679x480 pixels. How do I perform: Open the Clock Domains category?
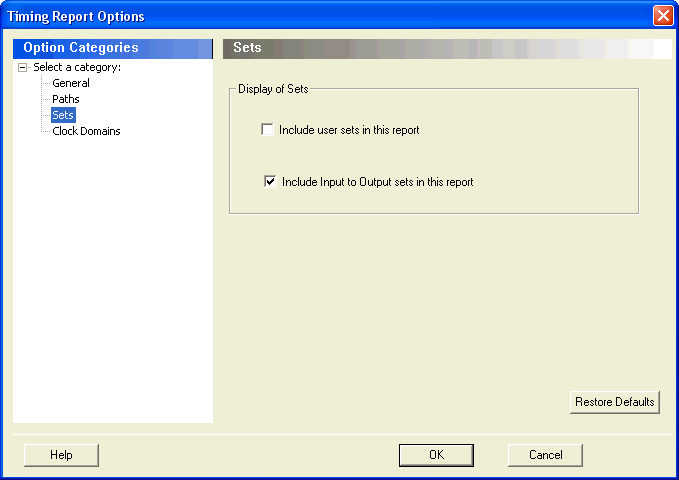pyautogui.click(x=86, y=131)
